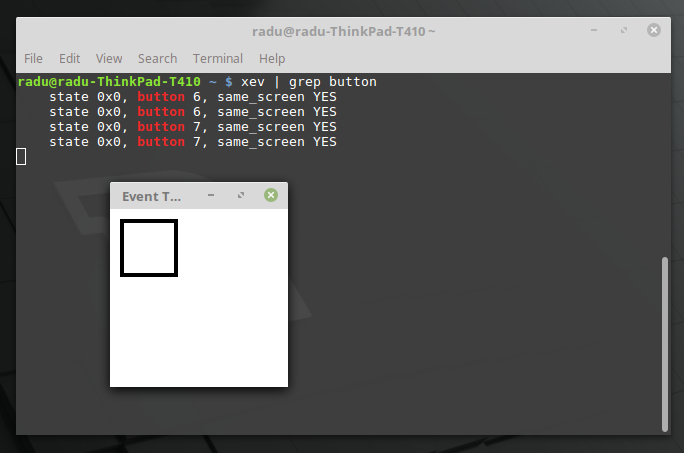Viewport: 684px width, 453px height.
Task: Open the Terminal menu
Action: 218,58
